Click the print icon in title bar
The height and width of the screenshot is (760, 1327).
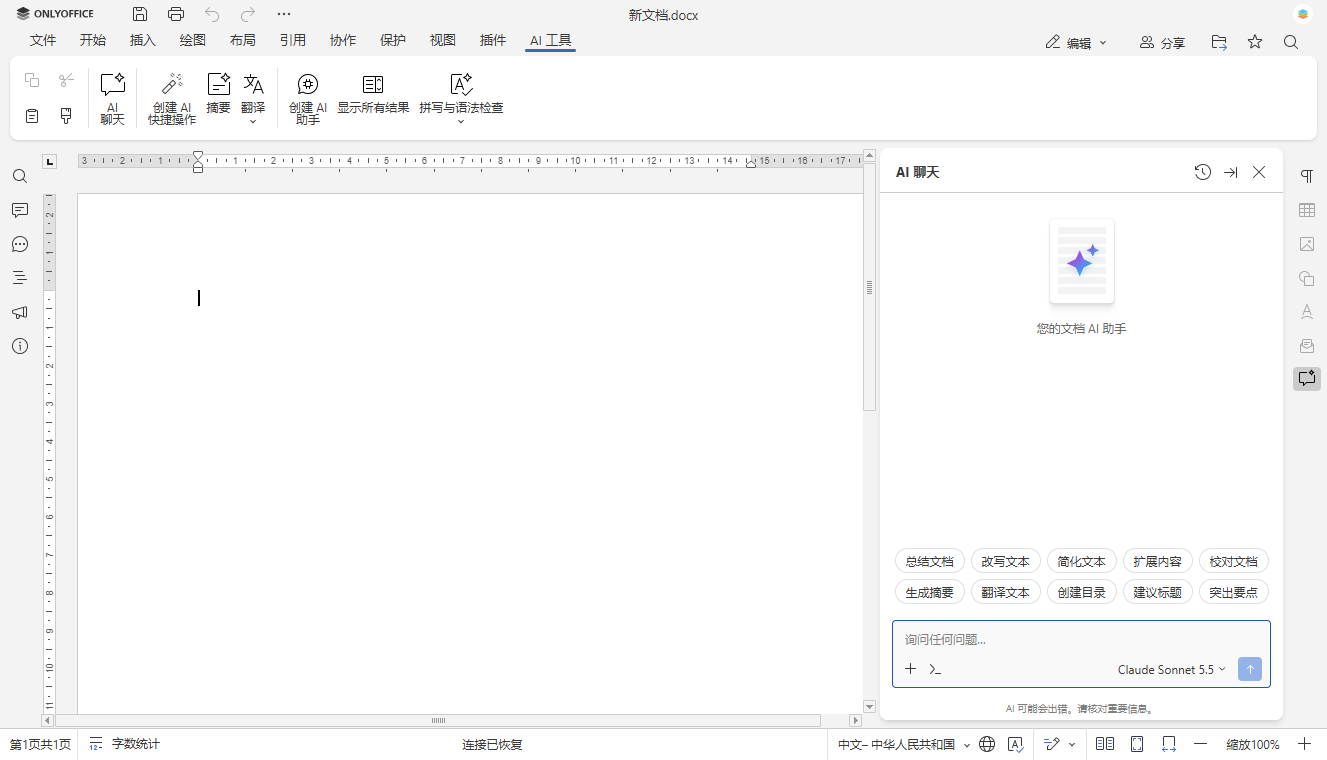pyautogui.click(x=176, y=14)
